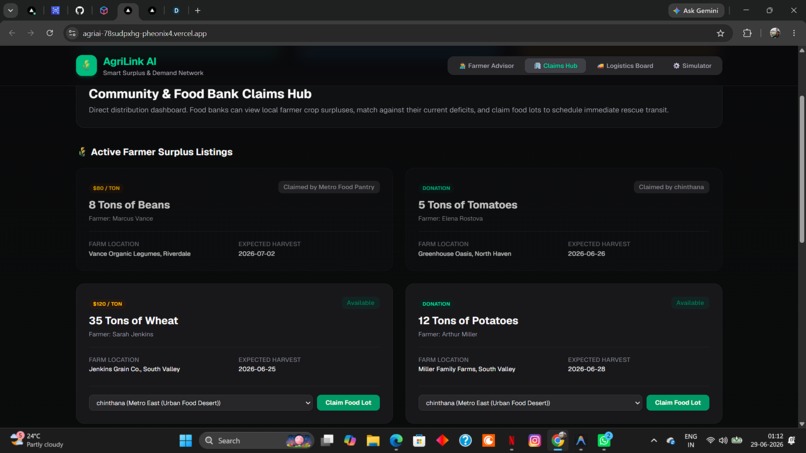The width and height of the screenshot is (806, 453).
Task: Open the tab search dropdown arrow
Action: tap(10, 10)
